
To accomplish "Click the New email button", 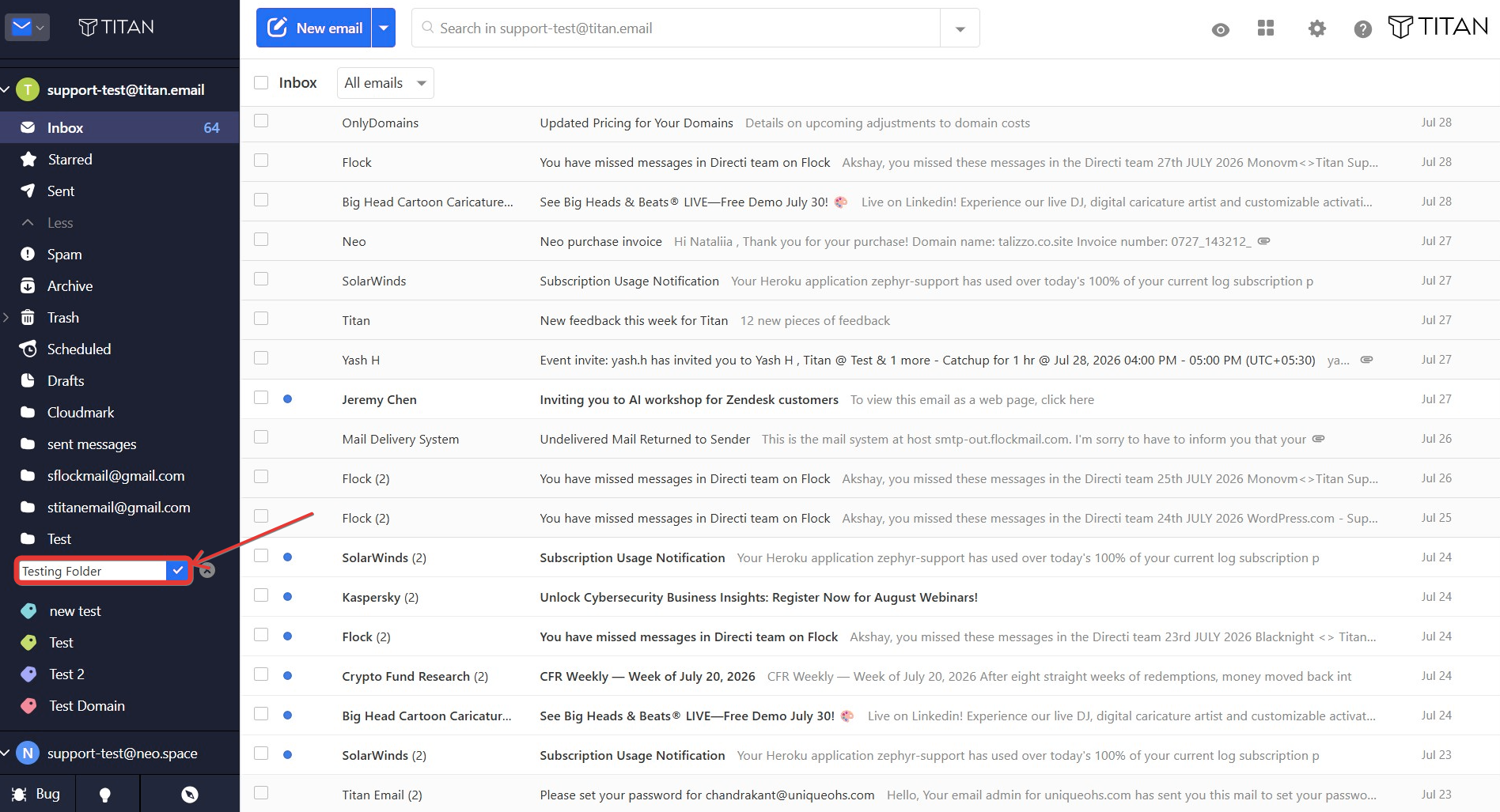I will 314,28.
